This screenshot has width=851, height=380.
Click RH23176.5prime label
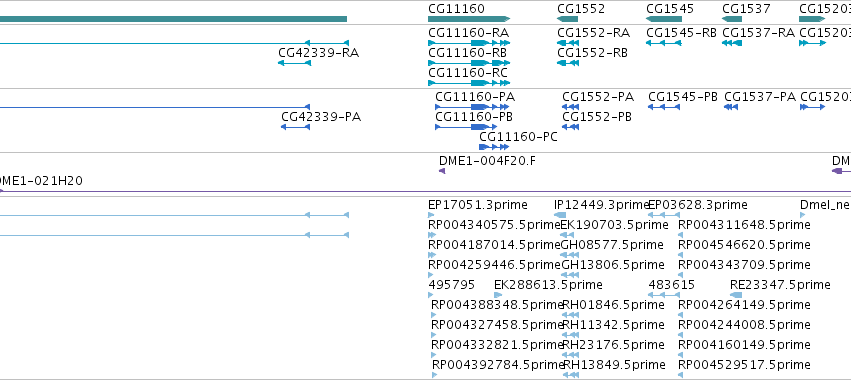tap(614, 345)
